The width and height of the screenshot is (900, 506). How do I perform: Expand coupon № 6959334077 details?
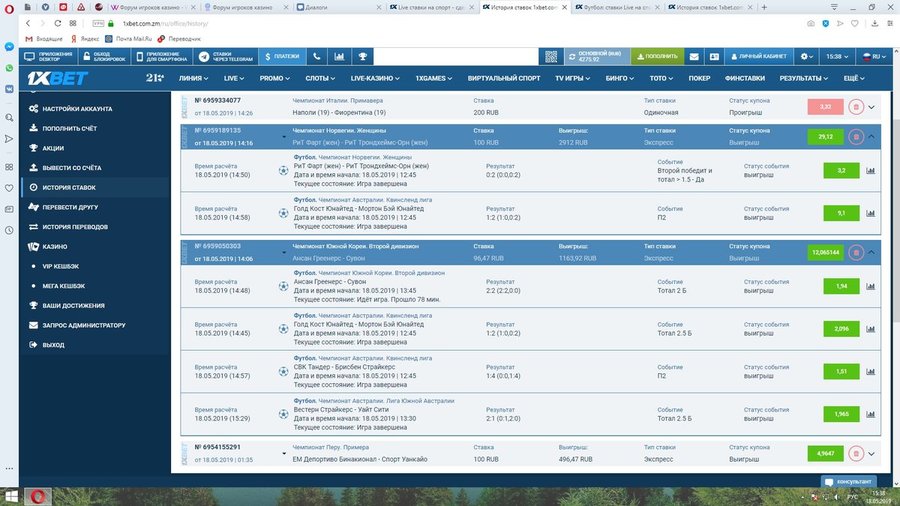click(x=871, y=107)
